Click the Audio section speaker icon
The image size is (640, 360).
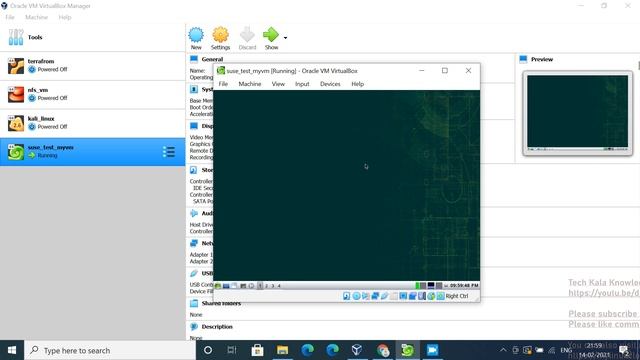click(x=194, y=213)
